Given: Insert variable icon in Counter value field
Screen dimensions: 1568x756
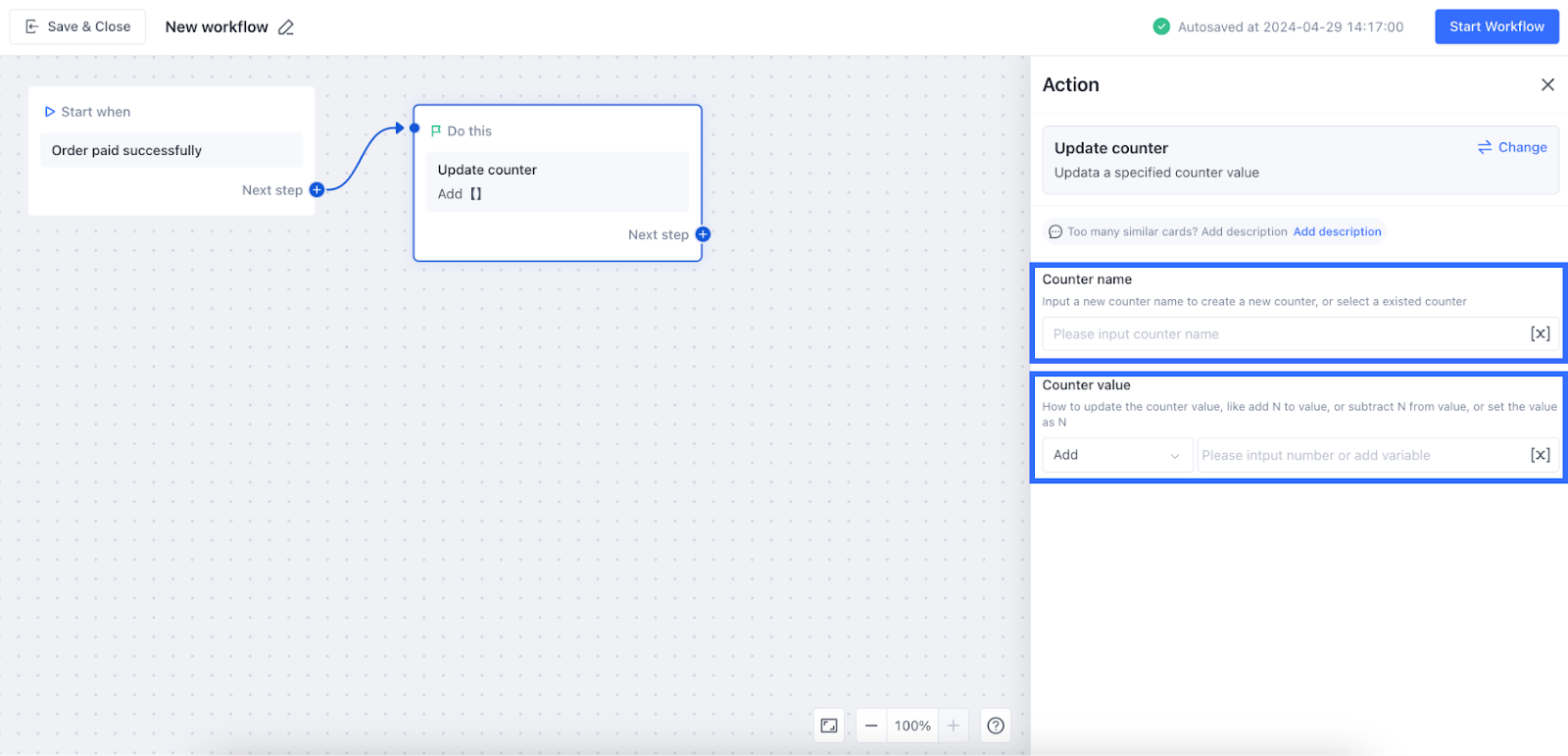Looking at the screenshot, I should (1540, 455).
